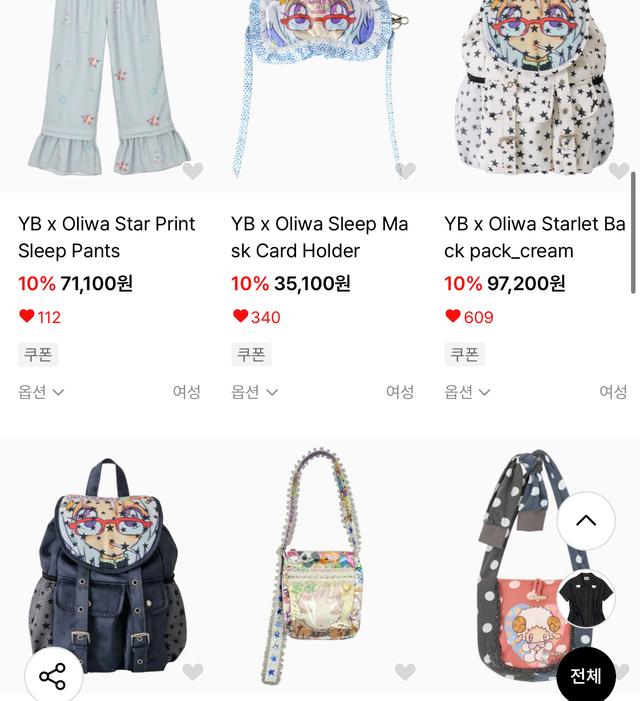Screen dimensions: 640x701
Task: Tap the up-arrow back-to-top button
Action: [586, 520]
